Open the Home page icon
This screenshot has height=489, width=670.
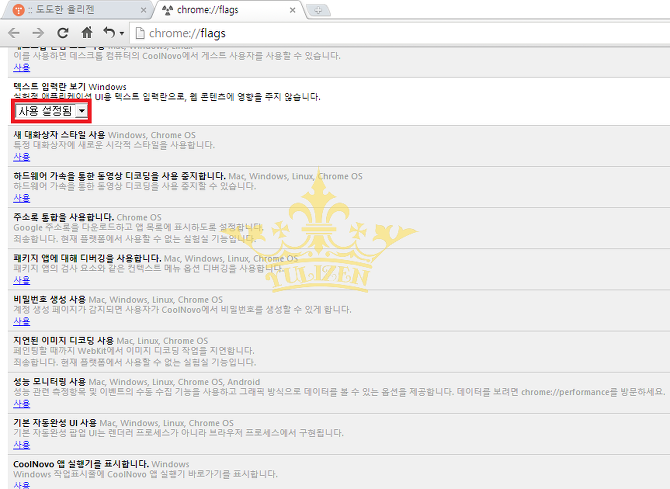pyautogui.click(x=87, y=32)
